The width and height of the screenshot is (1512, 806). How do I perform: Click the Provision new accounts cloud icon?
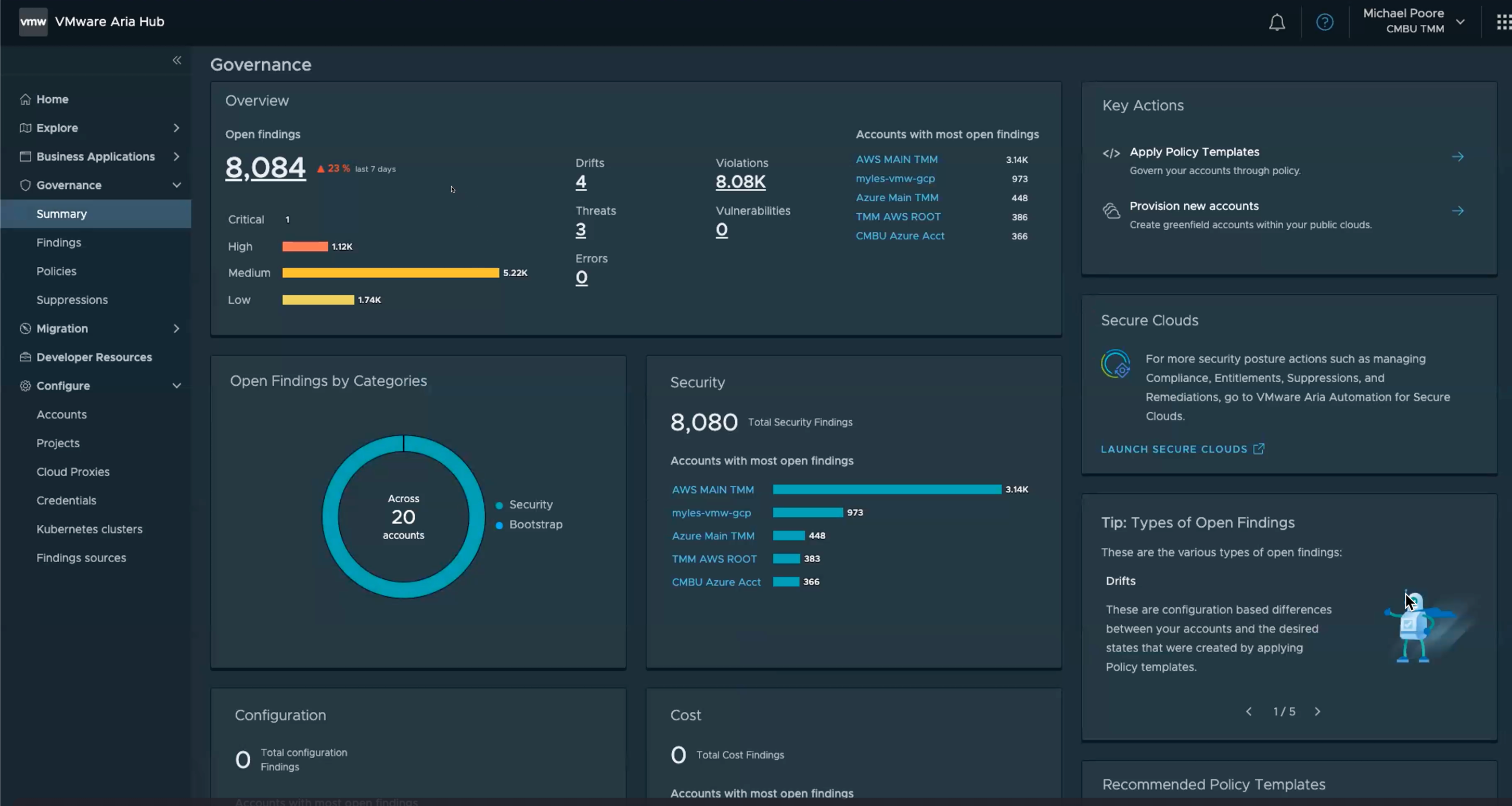(x=1111, y=211)
